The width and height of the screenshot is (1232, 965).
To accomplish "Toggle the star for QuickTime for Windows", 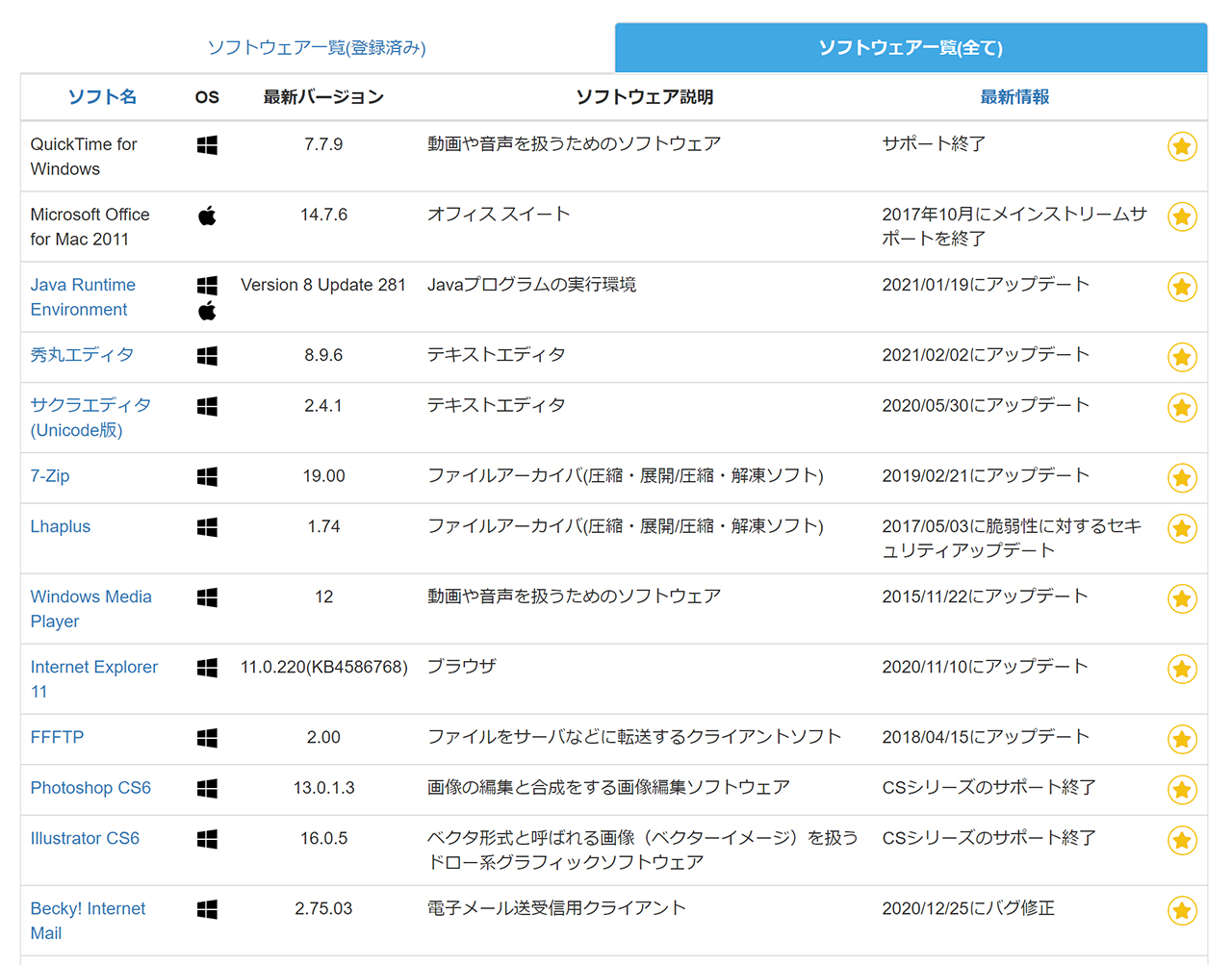I will [1182, 146].
